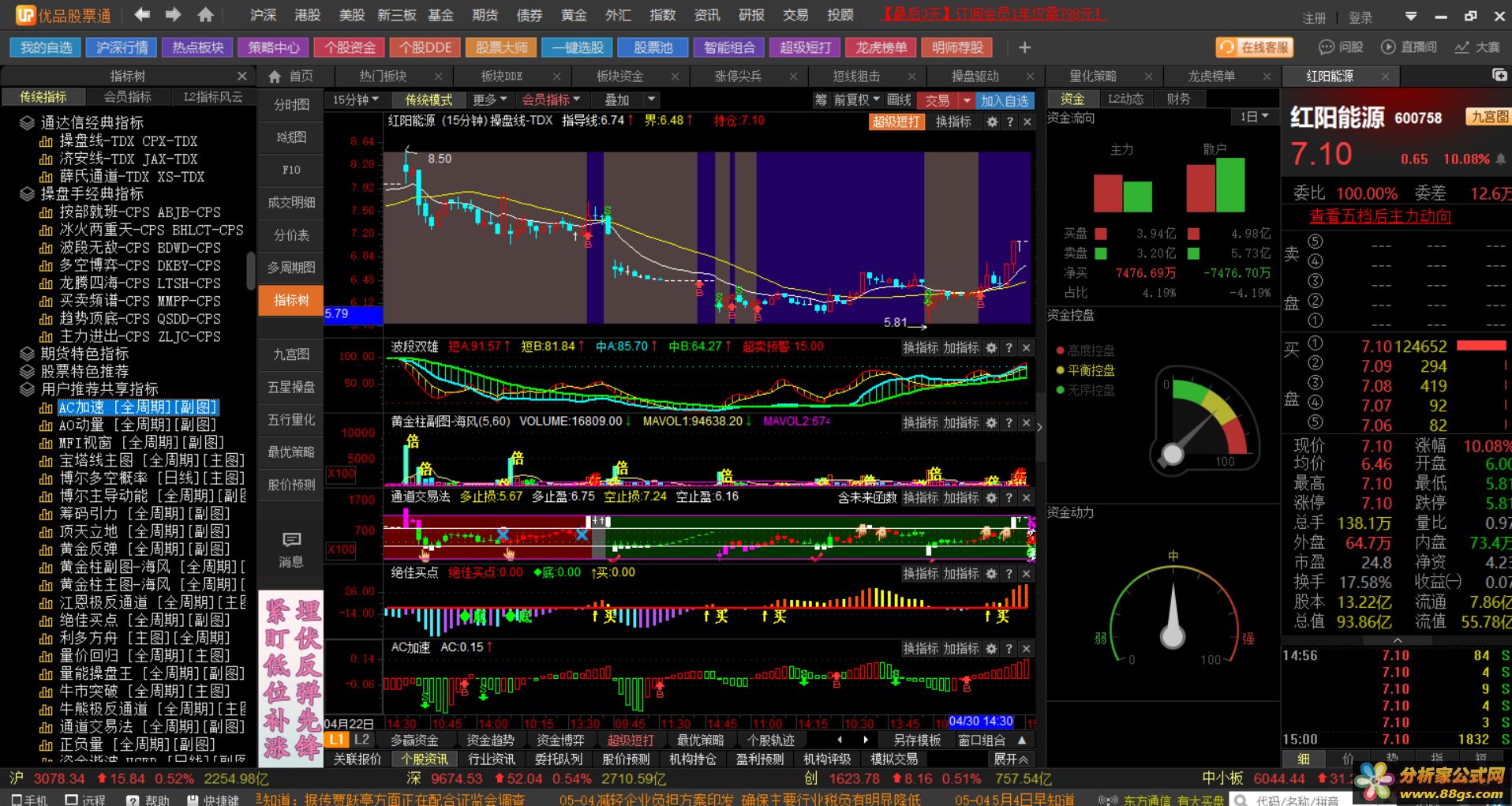Open settings gear of the 操盘线-TDX main chart
Image resolution: width=1512 pixels, height=806 pixels.
click(991, 122)
